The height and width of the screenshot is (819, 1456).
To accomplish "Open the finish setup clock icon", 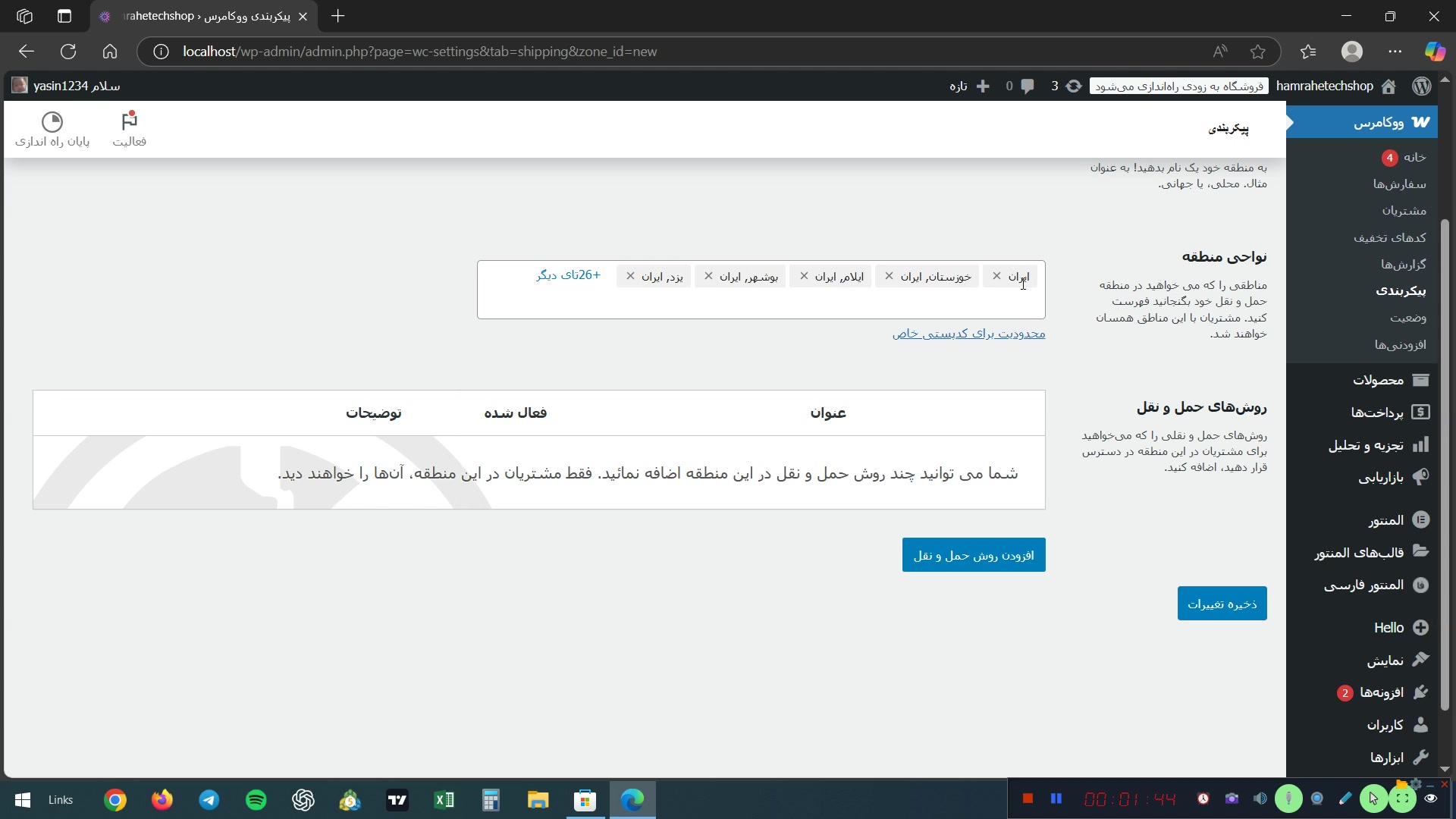I will tap(52, 121).
